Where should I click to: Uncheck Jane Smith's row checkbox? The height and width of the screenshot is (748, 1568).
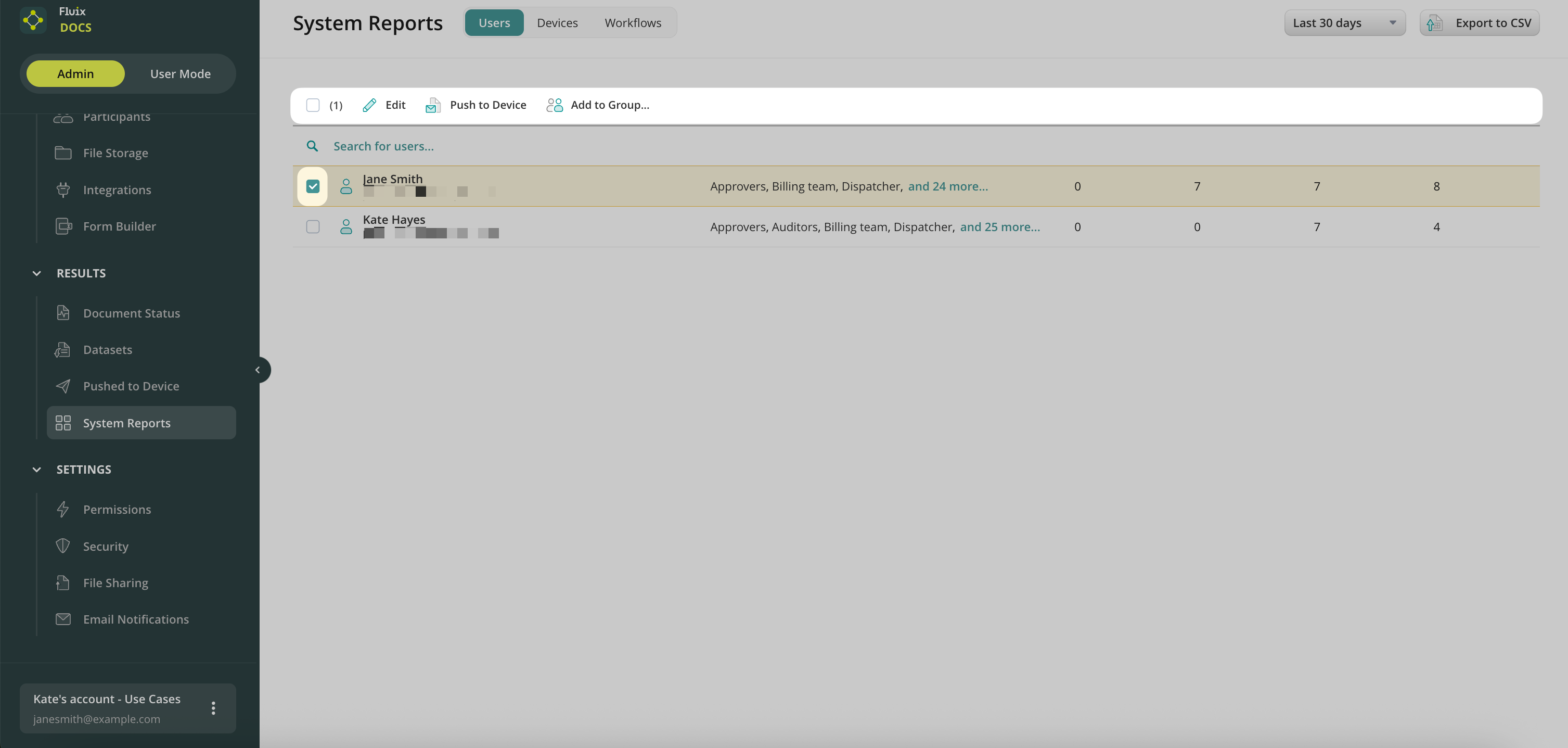tap(313, 186)
